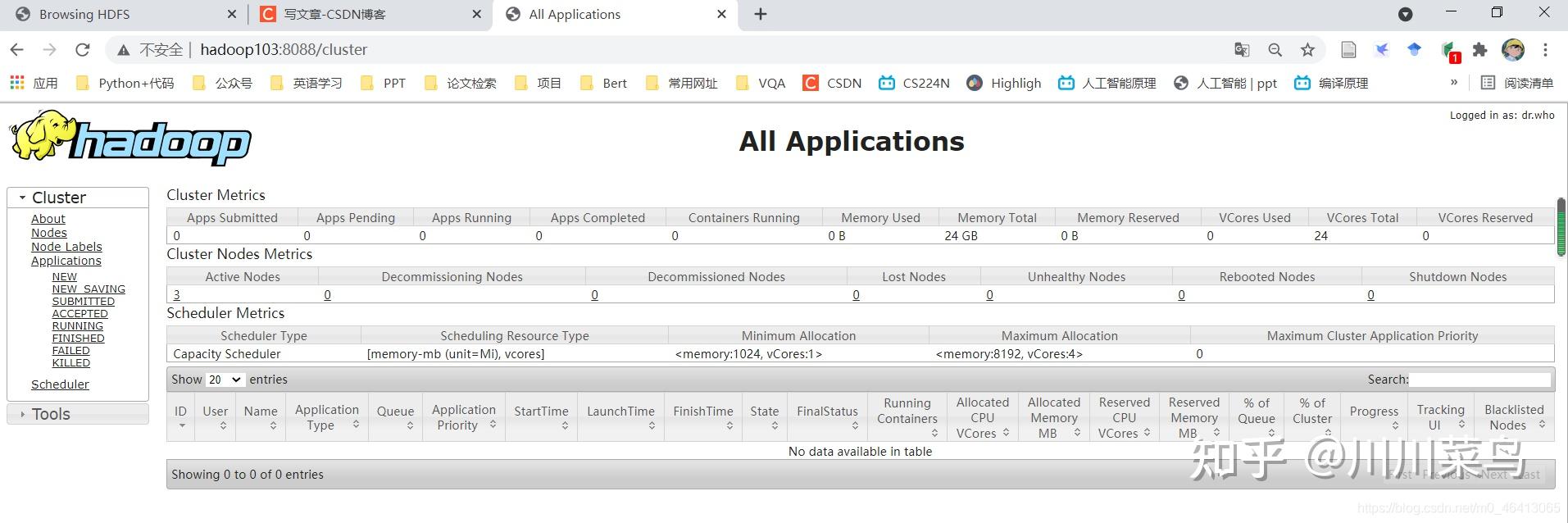Open the Chrome three-dot menu
1568x523 pixels.
click(x=1545, y=50)
